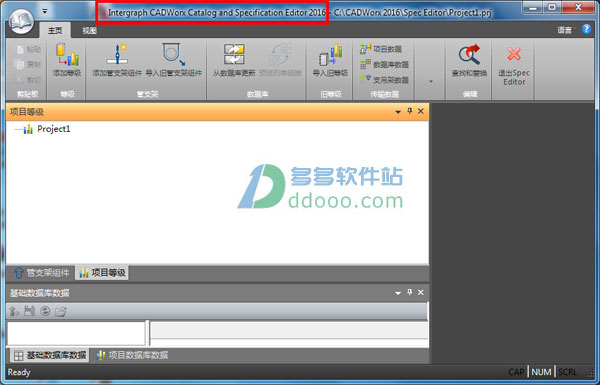Click NUM indicator in status bar

point(541,372)
